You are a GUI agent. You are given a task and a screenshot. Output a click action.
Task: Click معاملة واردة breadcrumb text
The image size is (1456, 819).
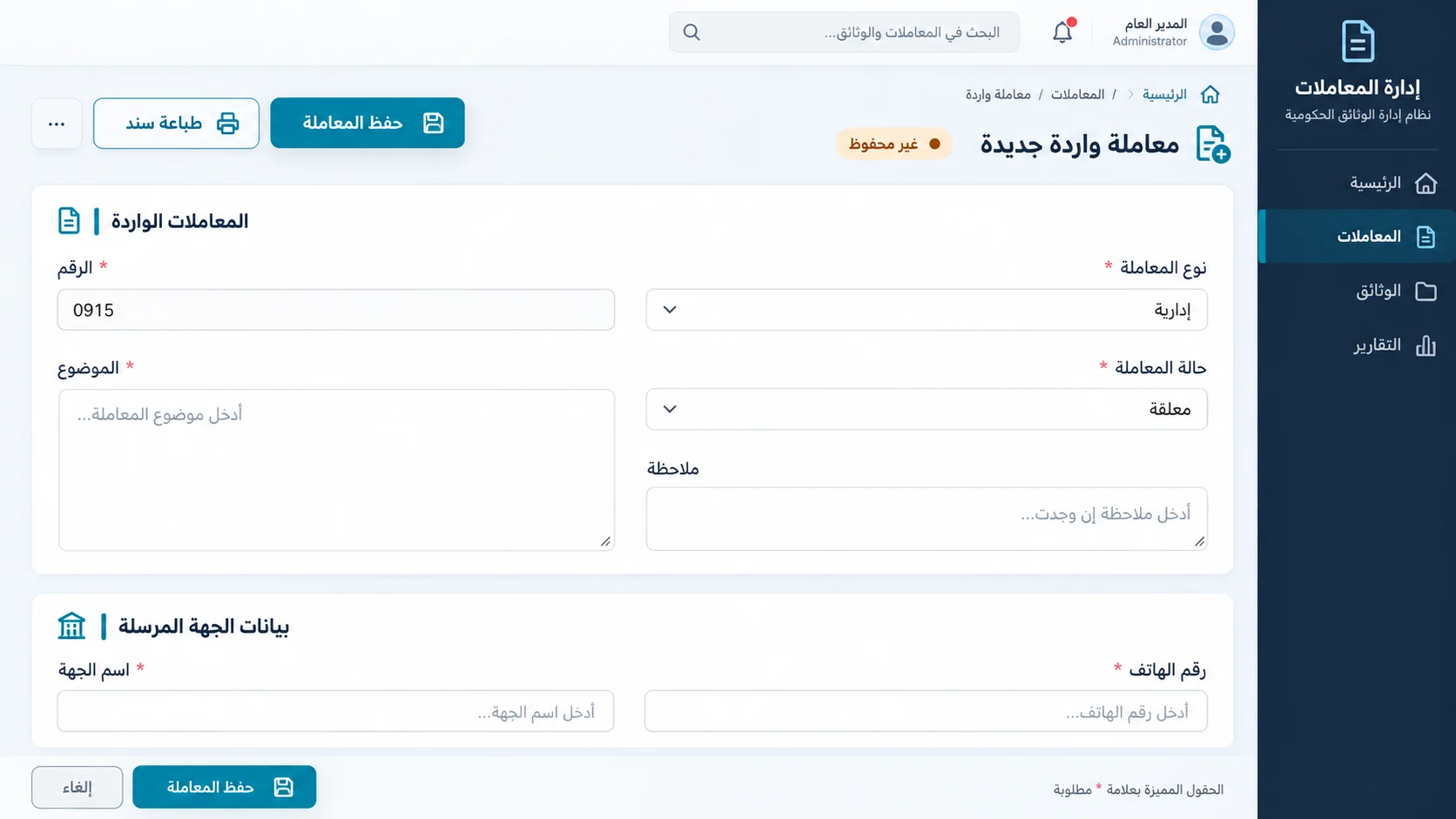coord(998,94)
